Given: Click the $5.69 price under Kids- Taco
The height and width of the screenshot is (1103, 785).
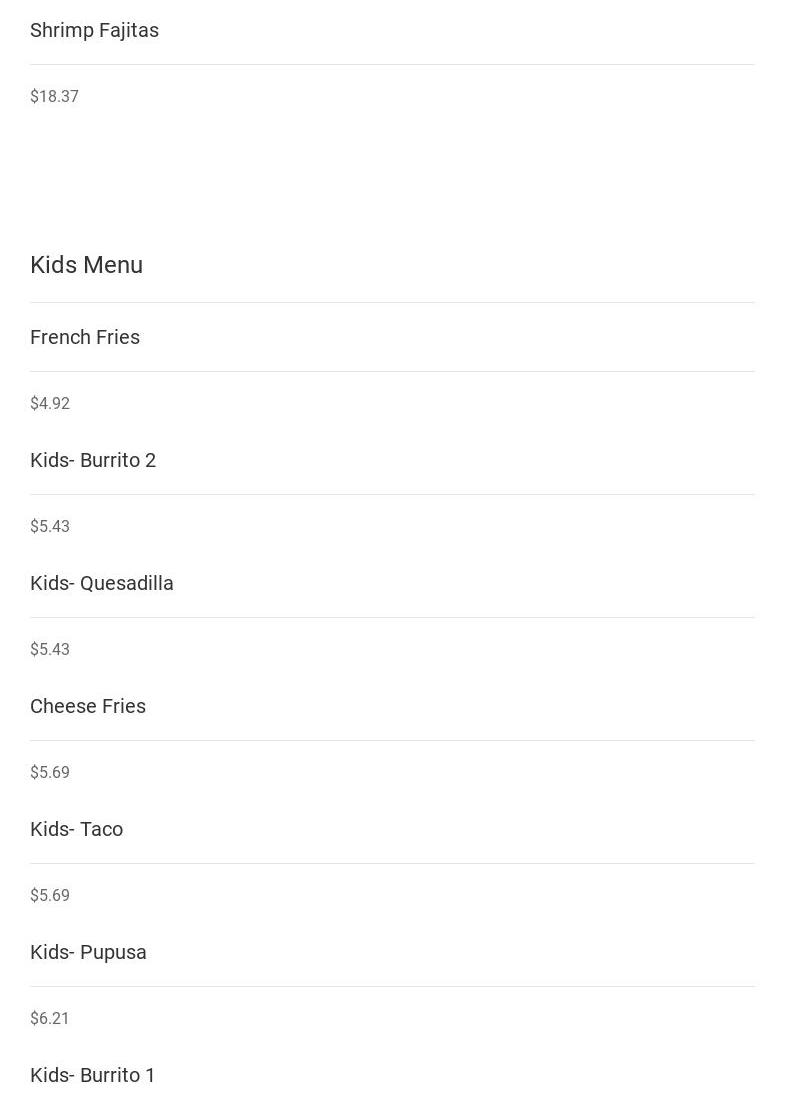Looking at the screenshot, I should [50, 895].
